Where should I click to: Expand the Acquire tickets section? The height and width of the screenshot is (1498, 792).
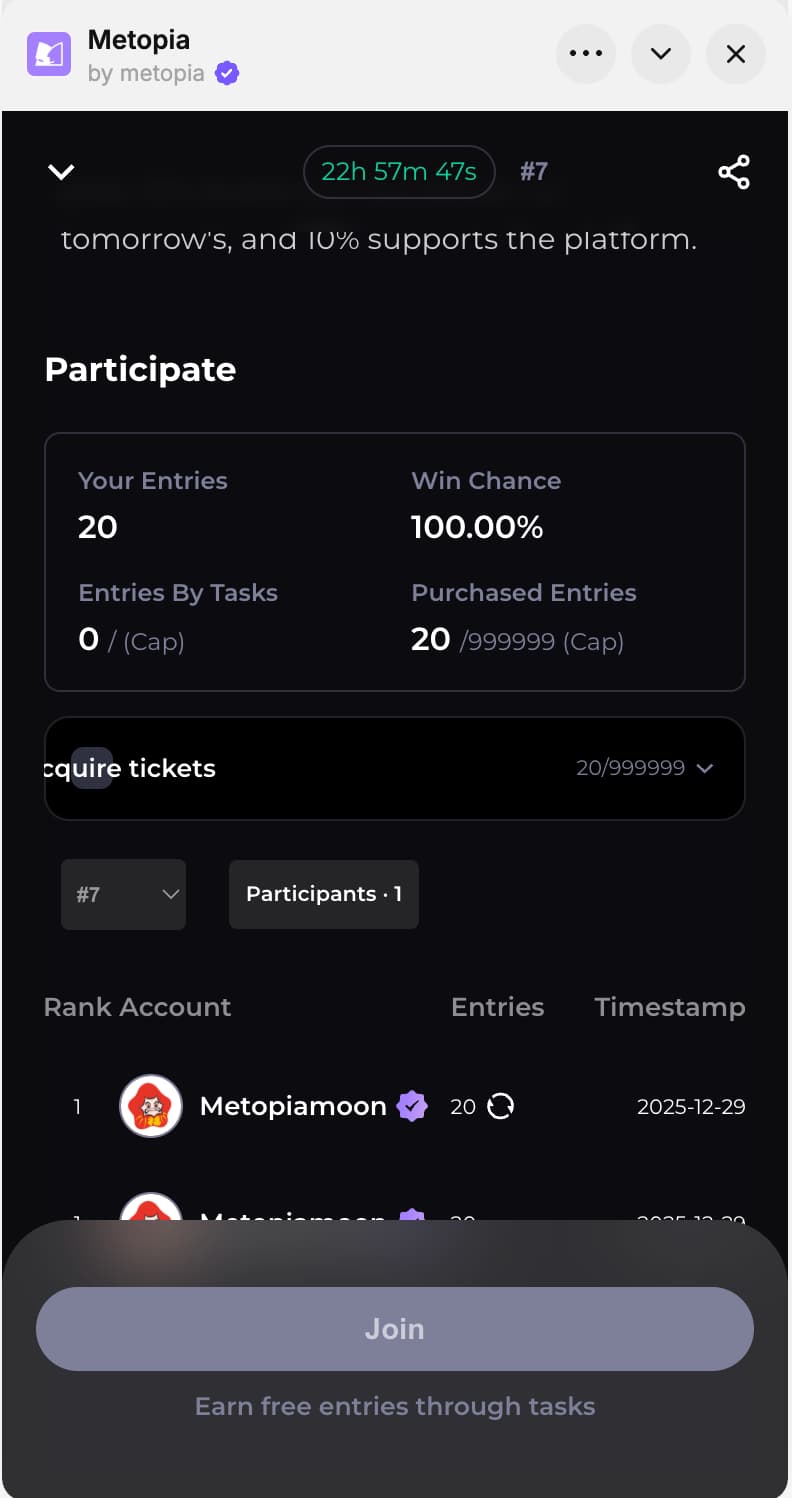click(x=704, y=768)
